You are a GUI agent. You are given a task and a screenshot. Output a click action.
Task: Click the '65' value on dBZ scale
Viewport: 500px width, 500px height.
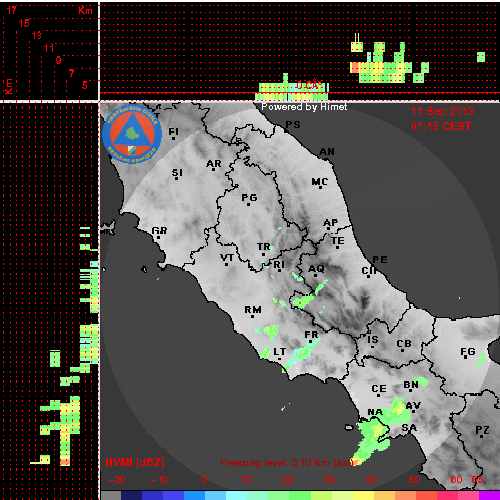click(x=477, y=480)
